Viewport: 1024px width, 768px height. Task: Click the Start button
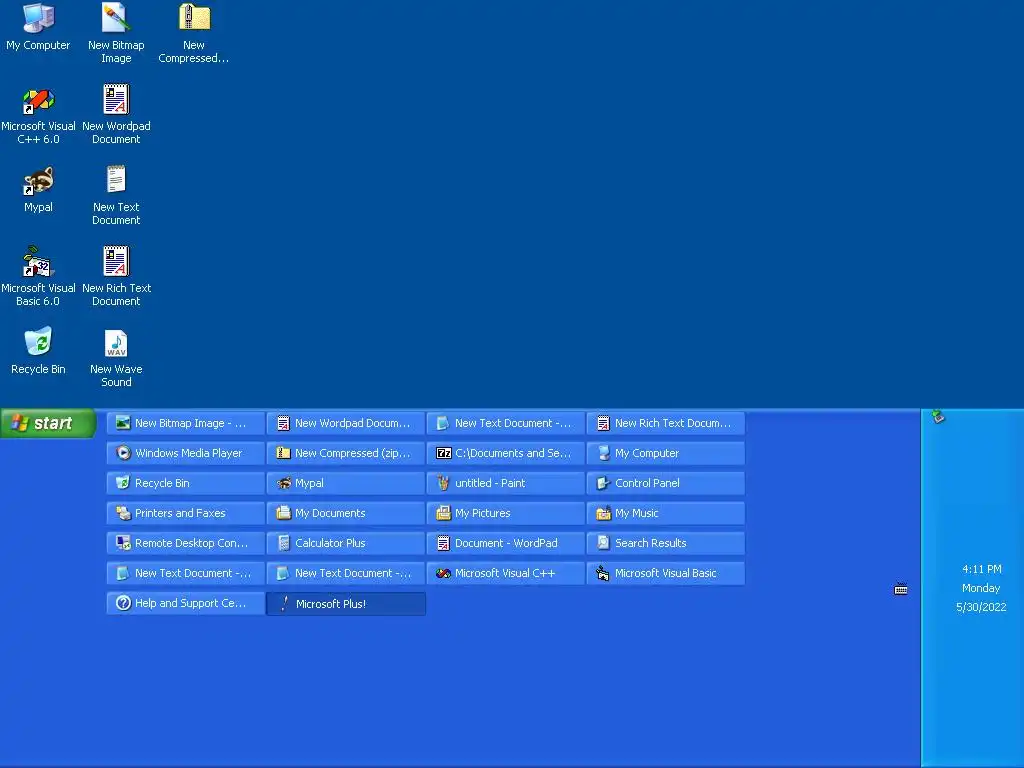tap(48, 423)
